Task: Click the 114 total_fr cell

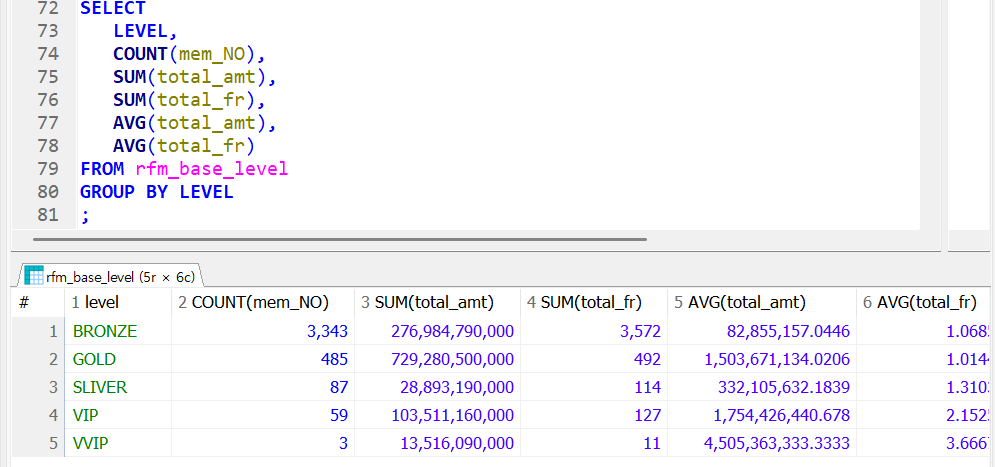Action: (x=594, y=387)
